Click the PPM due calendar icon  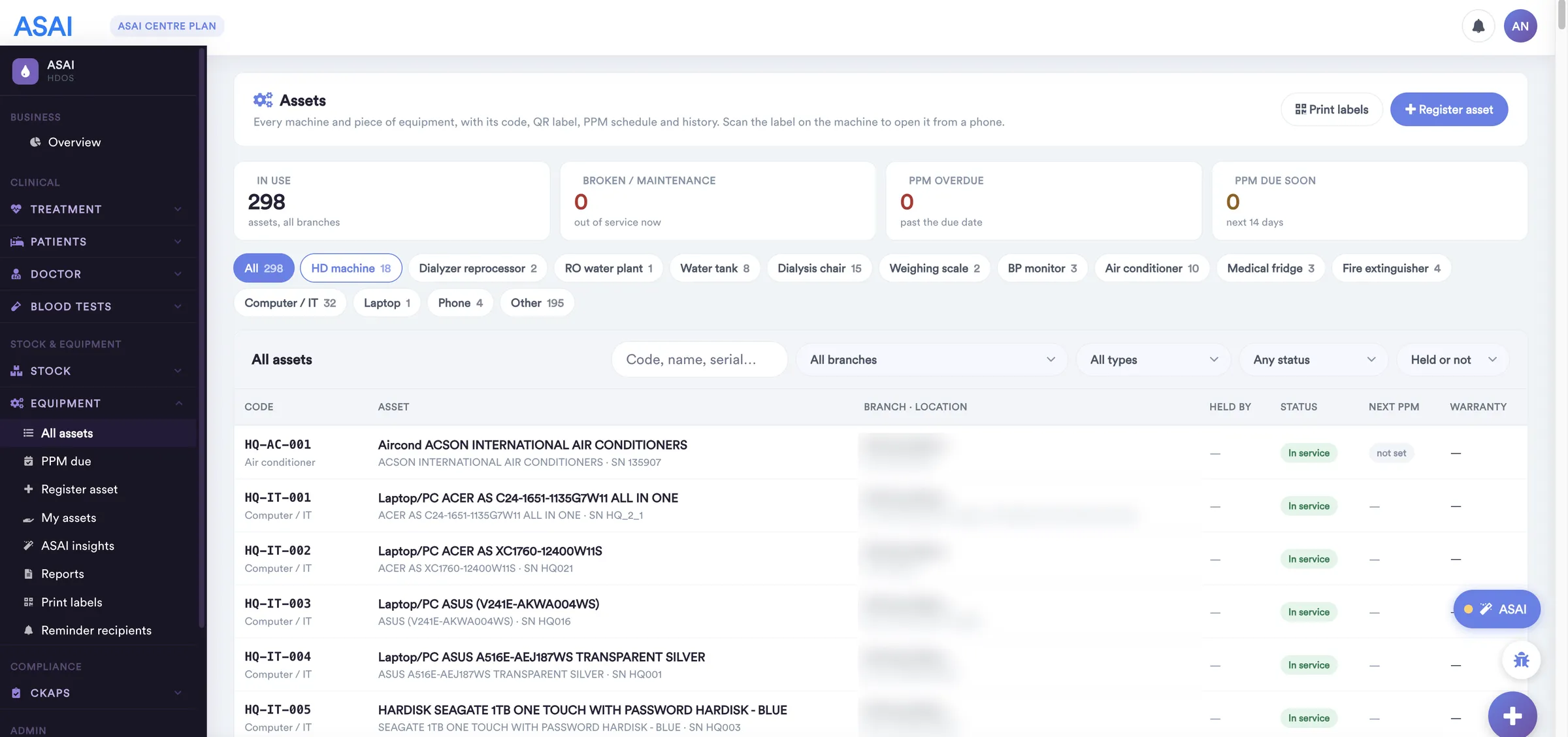[28, 461]
